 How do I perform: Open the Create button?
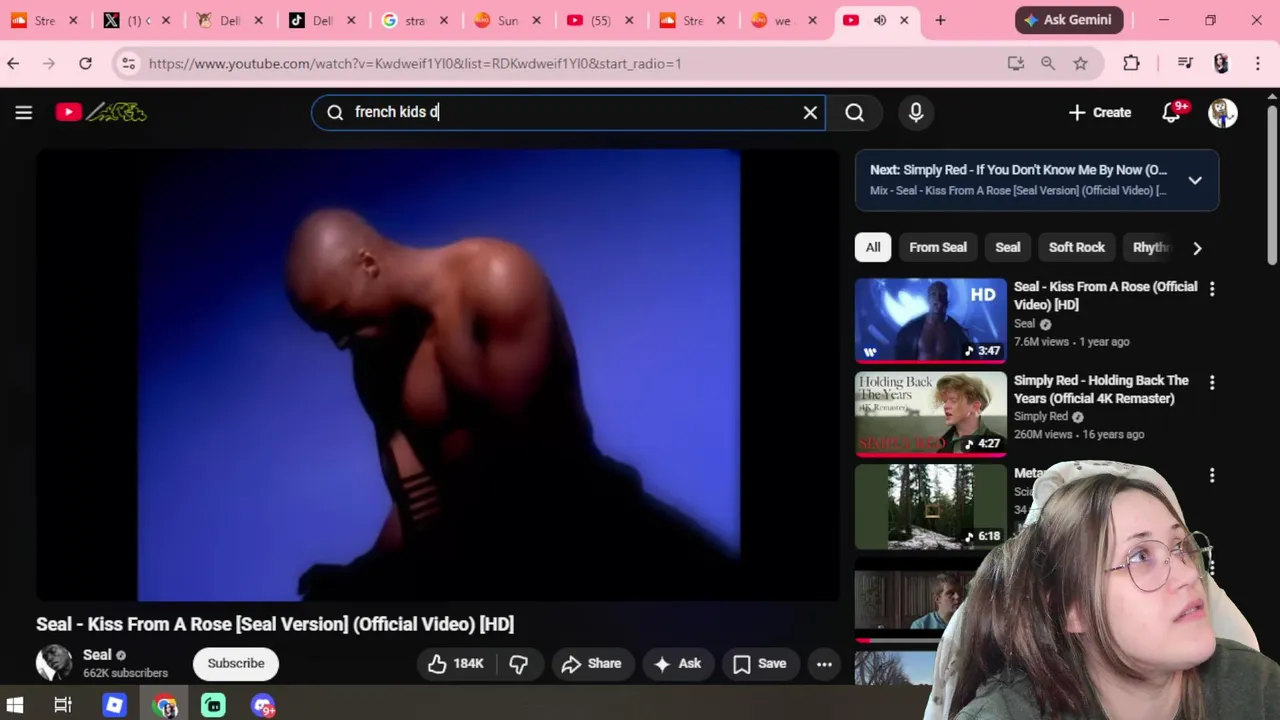coord(1099,112)
